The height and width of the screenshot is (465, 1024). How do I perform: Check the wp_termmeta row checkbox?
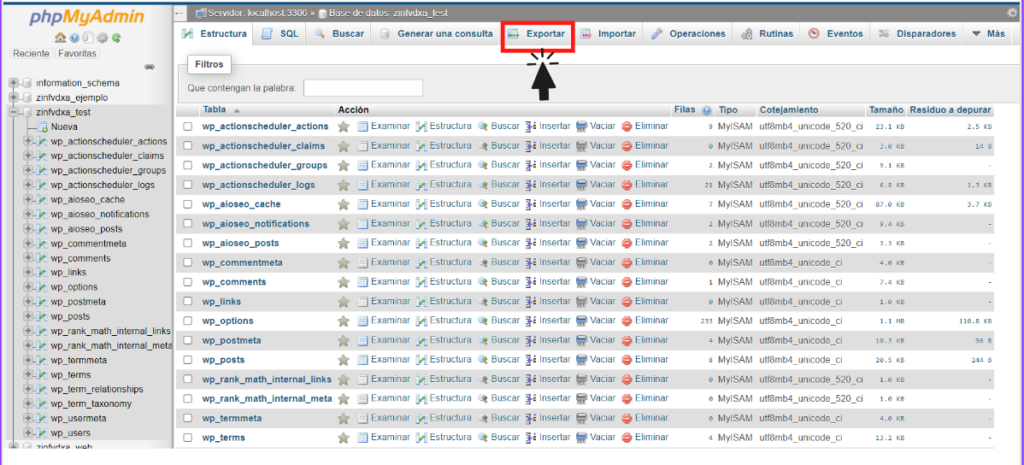(x=188, y=419)
